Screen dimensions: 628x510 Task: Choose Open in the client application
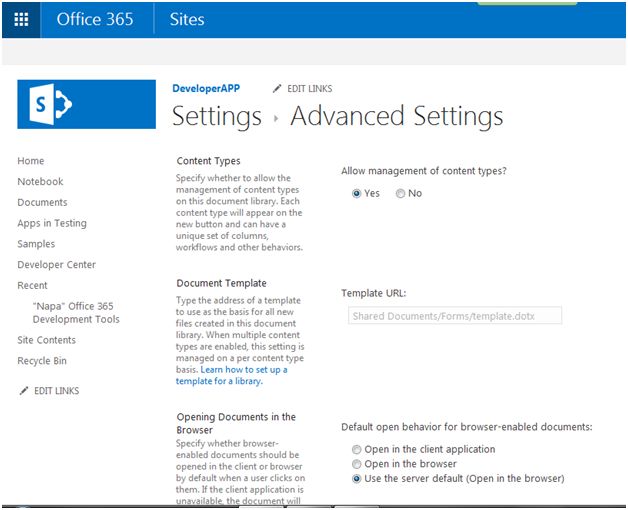click(357, 450)
